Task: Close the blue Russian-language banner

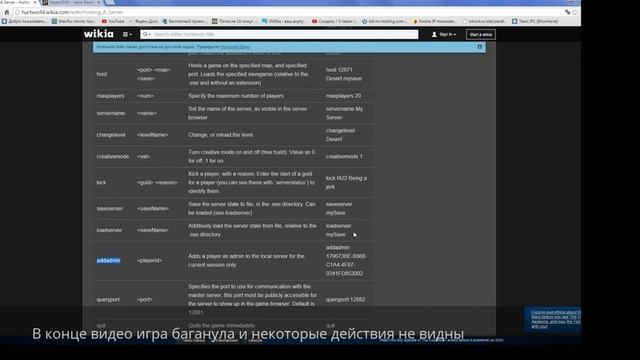Action: tap(480, 47)
